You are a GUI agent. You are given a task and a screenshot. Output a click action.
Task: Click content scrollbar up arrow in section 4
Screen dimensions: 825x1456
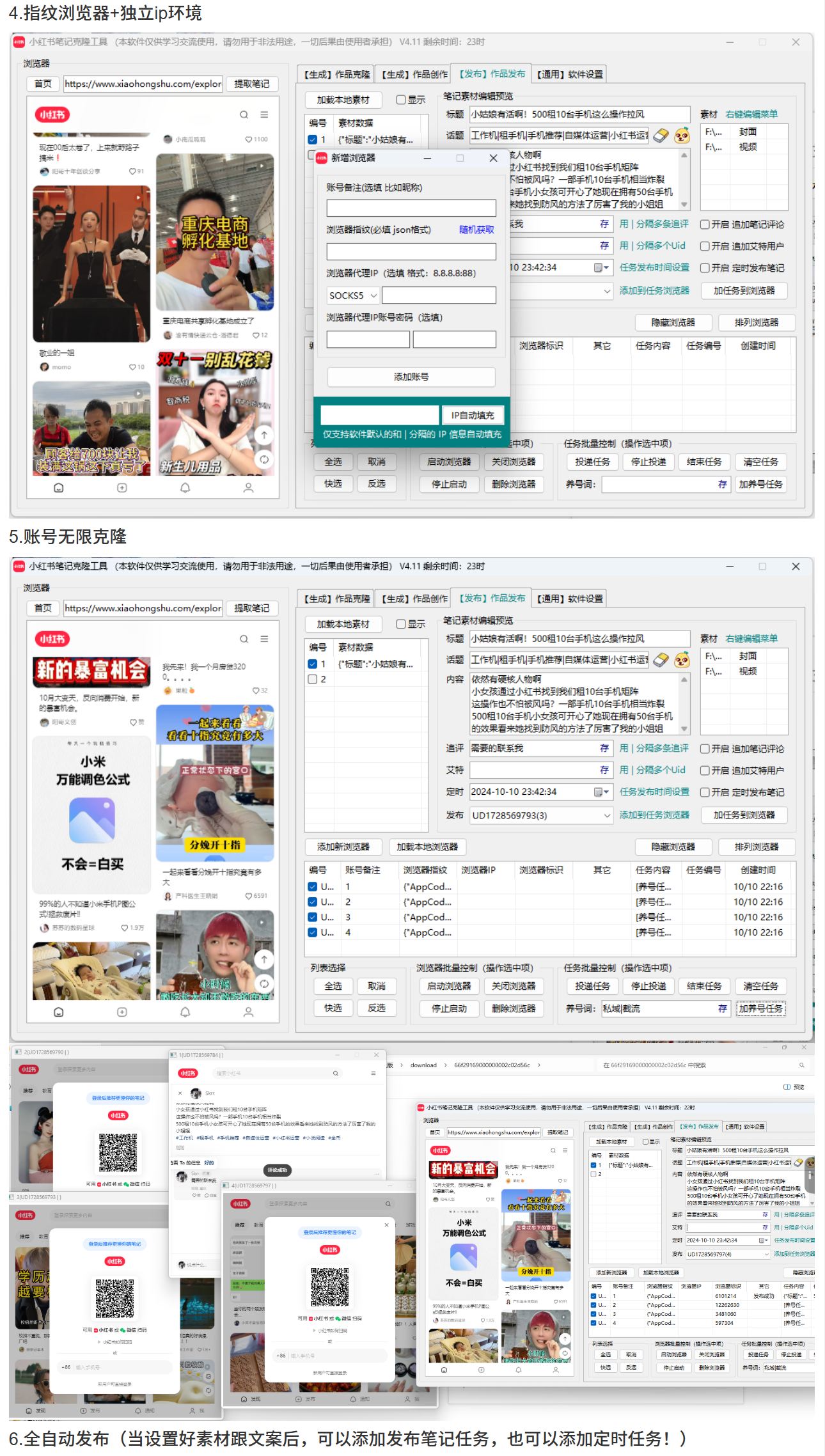click(x=684, y=155)
